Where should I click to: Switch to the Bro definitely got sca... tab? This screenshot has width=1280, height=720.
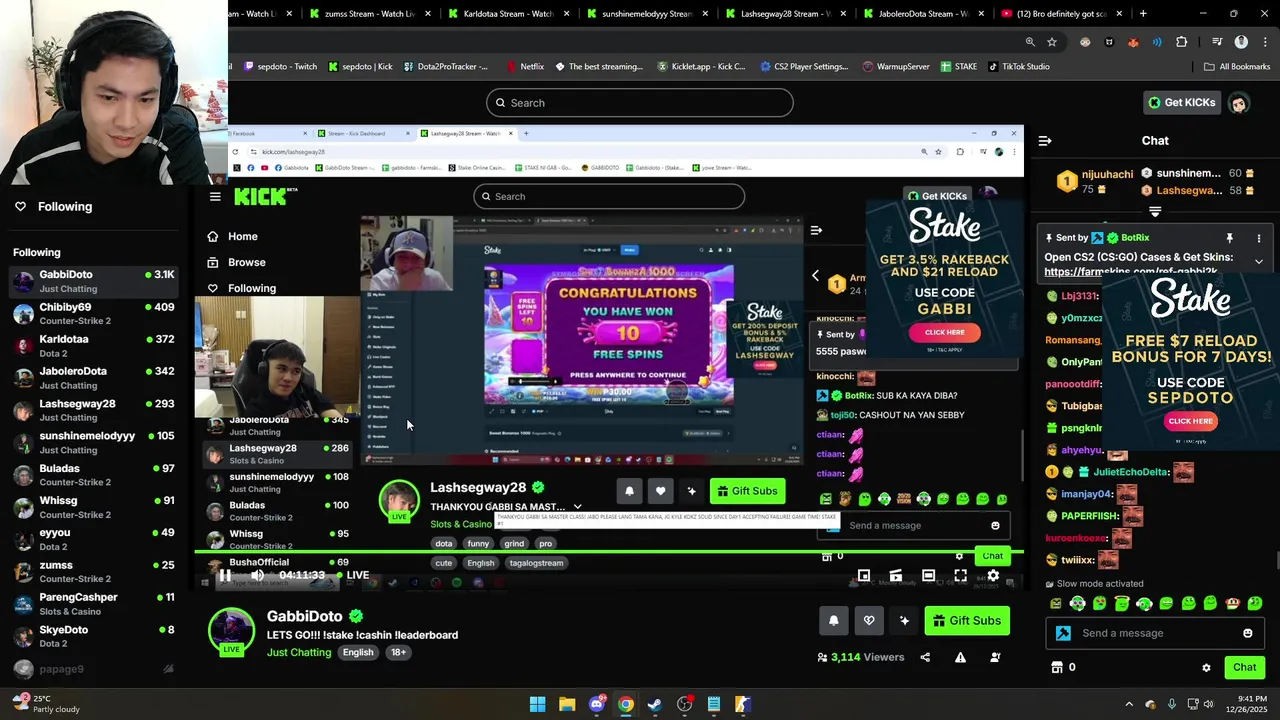click(x=1063, y=14)
